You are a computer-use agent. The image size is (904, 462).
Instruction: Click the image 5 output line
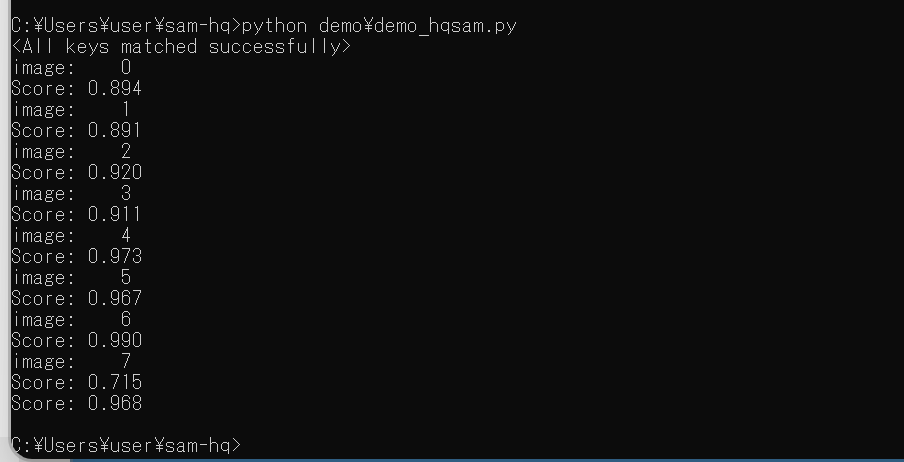point(71,277)
